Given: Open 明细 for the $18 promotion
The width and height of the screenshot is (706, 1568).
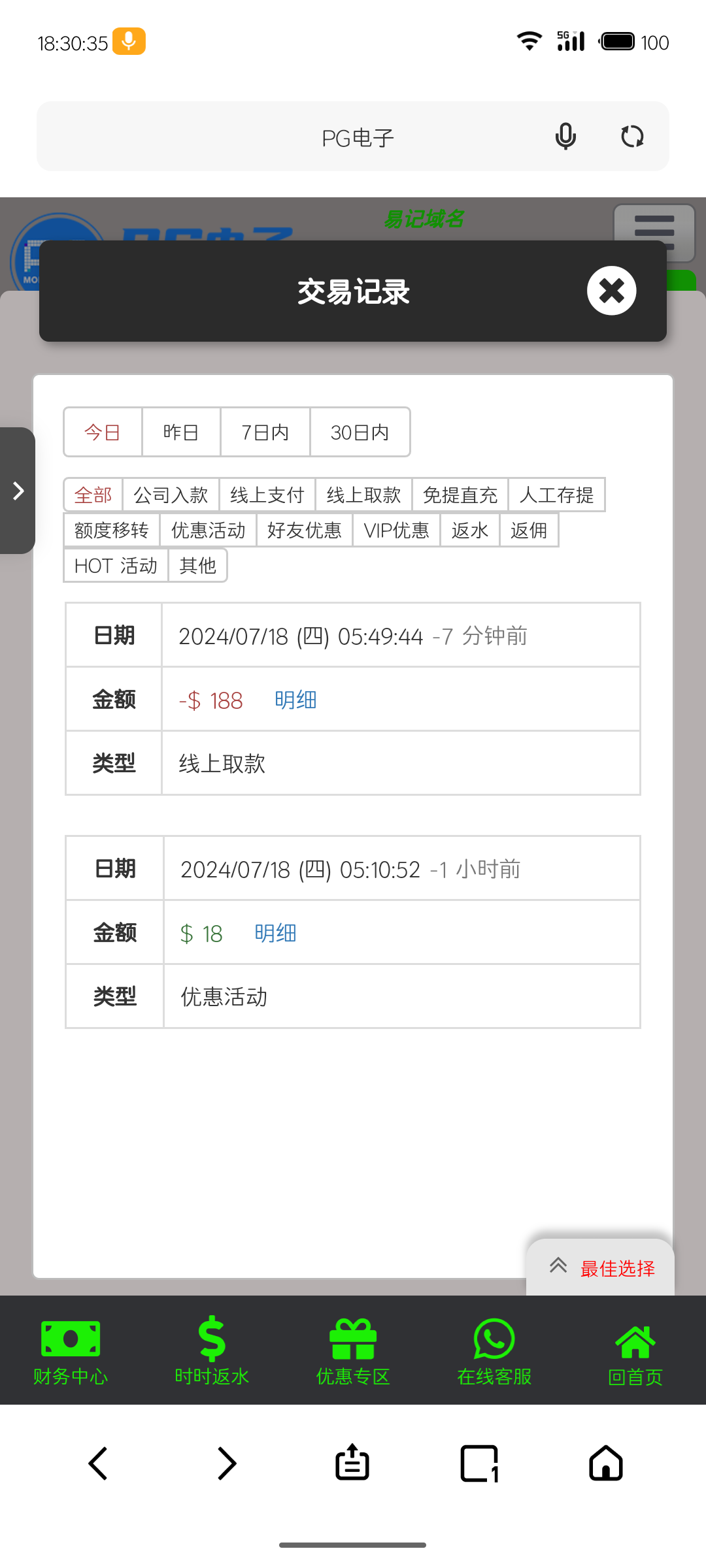Looking at the screenshot, I should tap(275, 934).
